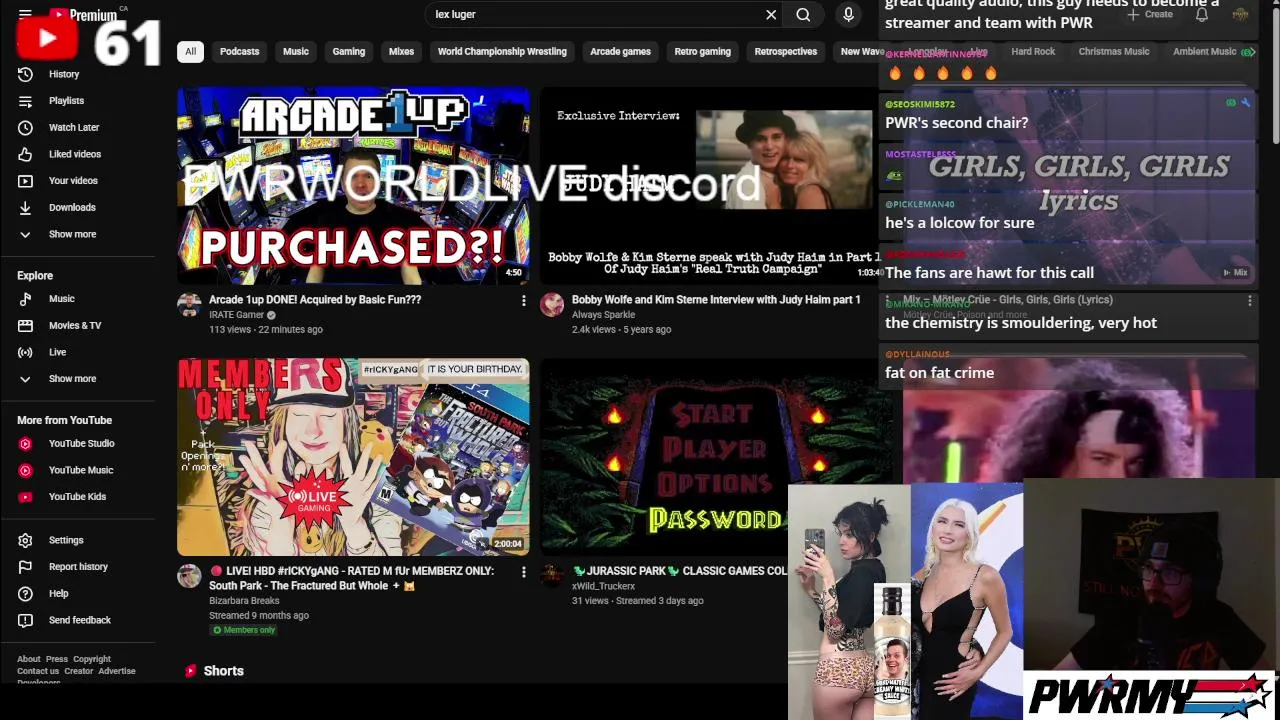Viewport: 1280px width, 720px height.
Task: Open title 'Arcade 1up DONE! Acquired by Basic Fun???'
Action: pos(315,300)
